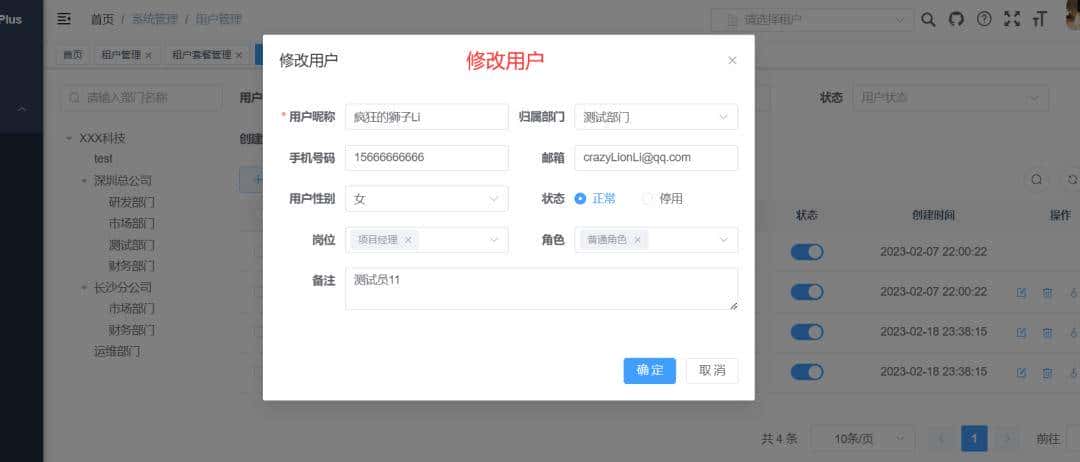Image resolution: width=1080 pixels, height=462 pixels.
Task: Toggle the fullscreen icon in header
Action: tap(1012, 19)
